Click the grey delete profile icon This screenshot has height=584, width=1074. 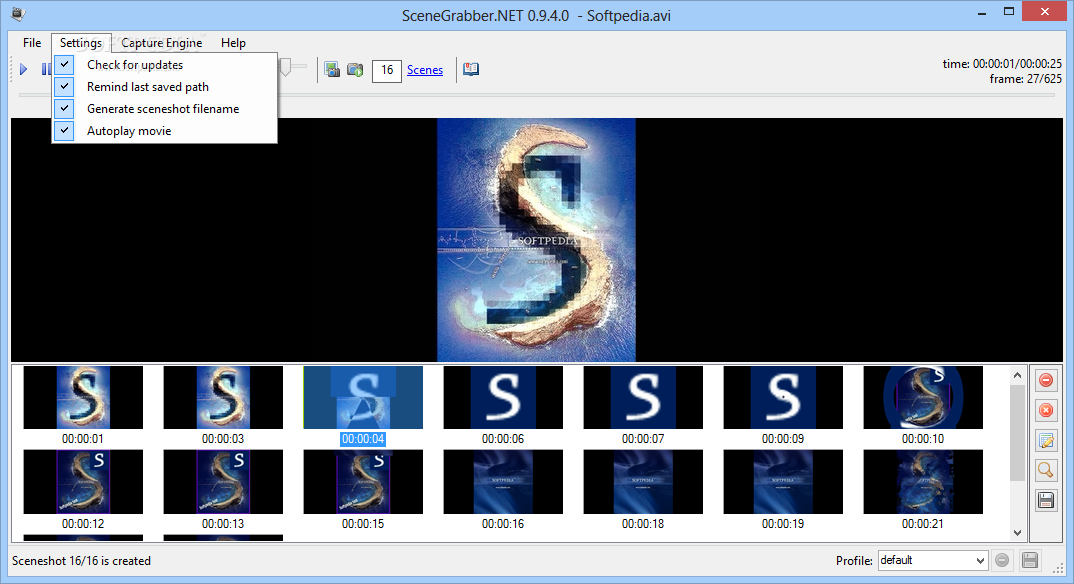(1002, 560)
